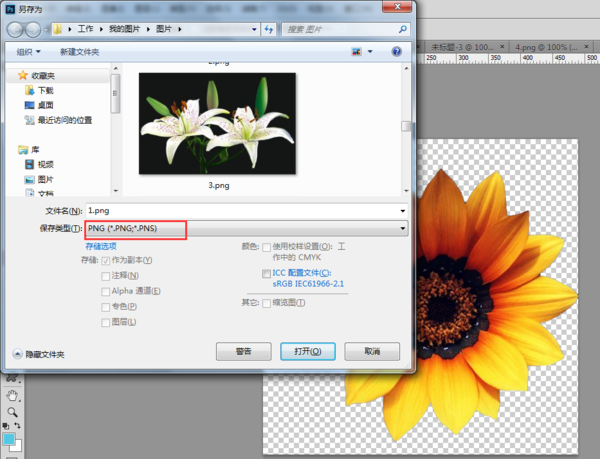The height and width of the screenshot is (459, 600).
Task: Toggle 作为副本 save as copy checkbox
Action: (x=106, y=261)
